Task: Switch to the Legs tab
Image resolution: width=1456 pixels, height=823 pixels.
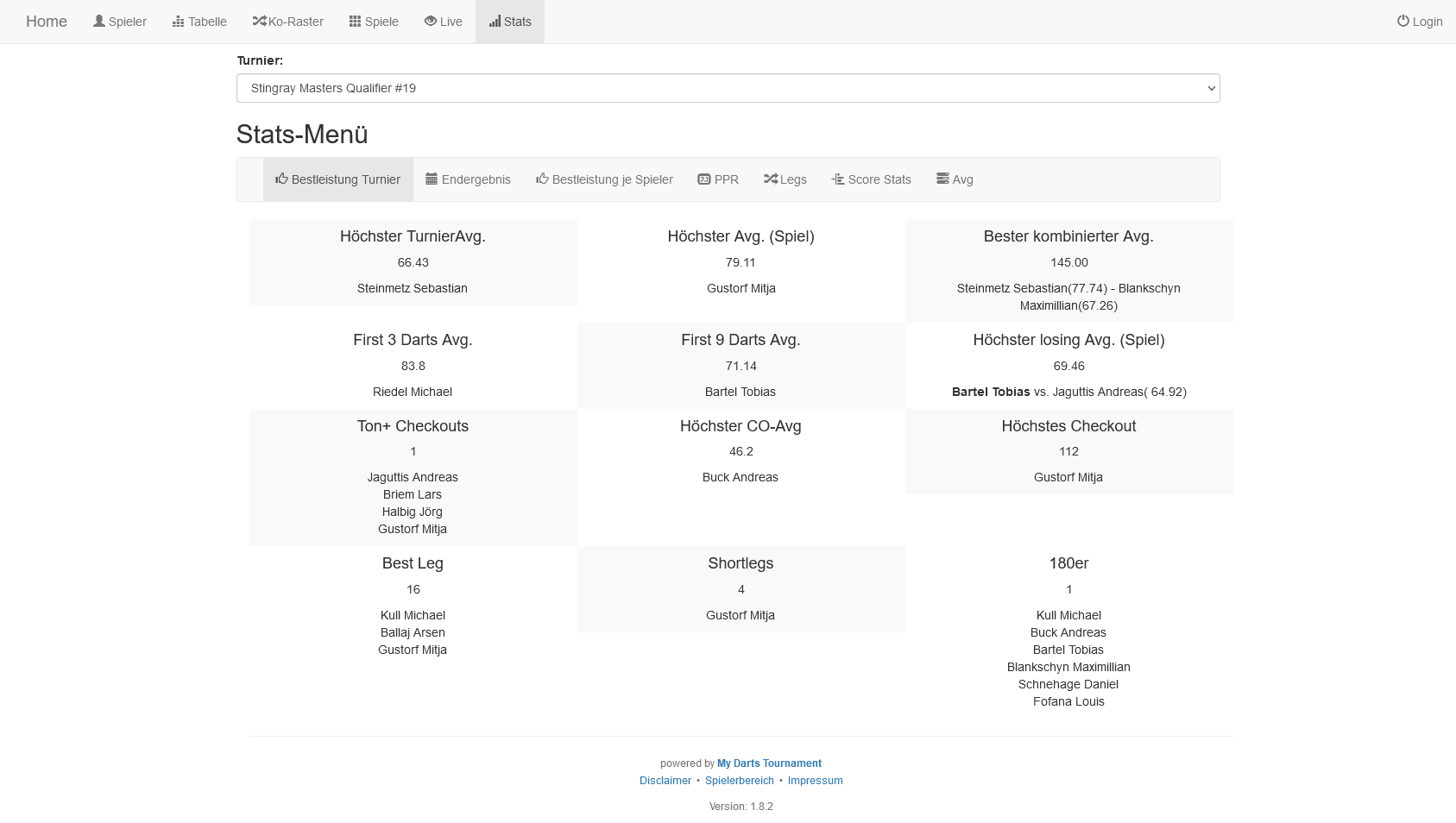Action: pos(785,179)
